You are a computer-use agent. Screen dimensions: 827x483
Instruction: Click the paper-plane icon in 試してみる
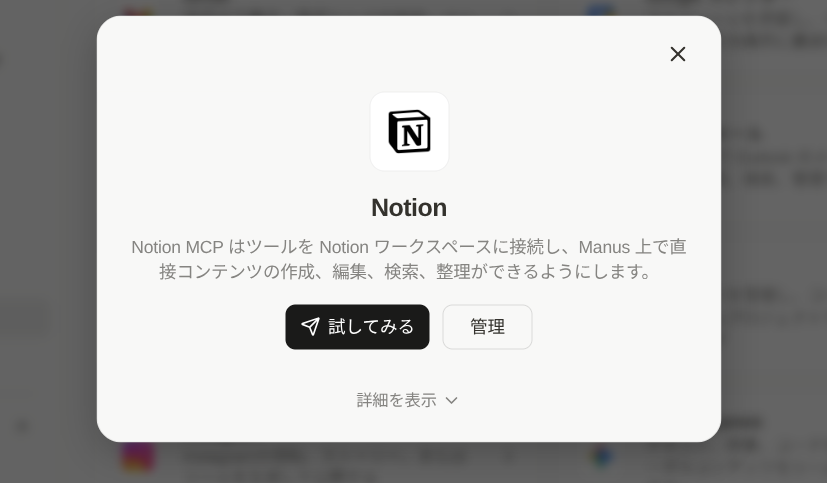click(310, 326)
